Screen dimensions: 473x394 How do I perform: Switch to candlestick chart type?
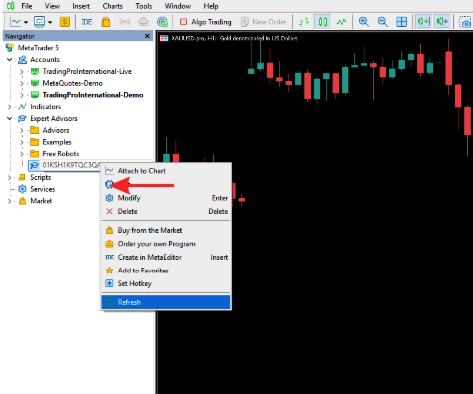pos(322,22)
